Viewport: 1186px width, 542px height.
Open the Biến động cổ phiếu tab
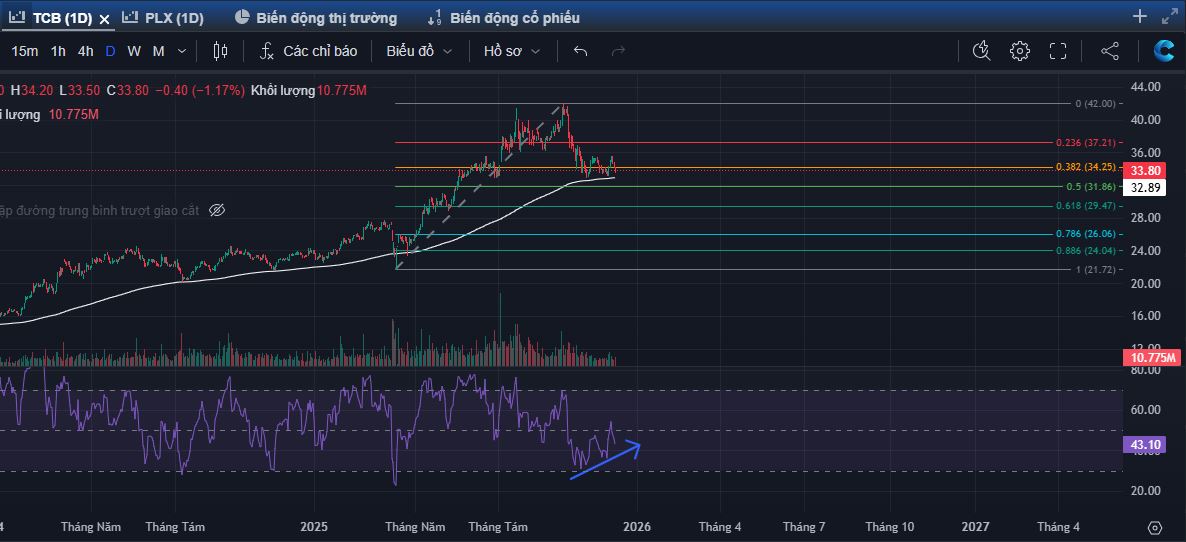tap(504, 18)
